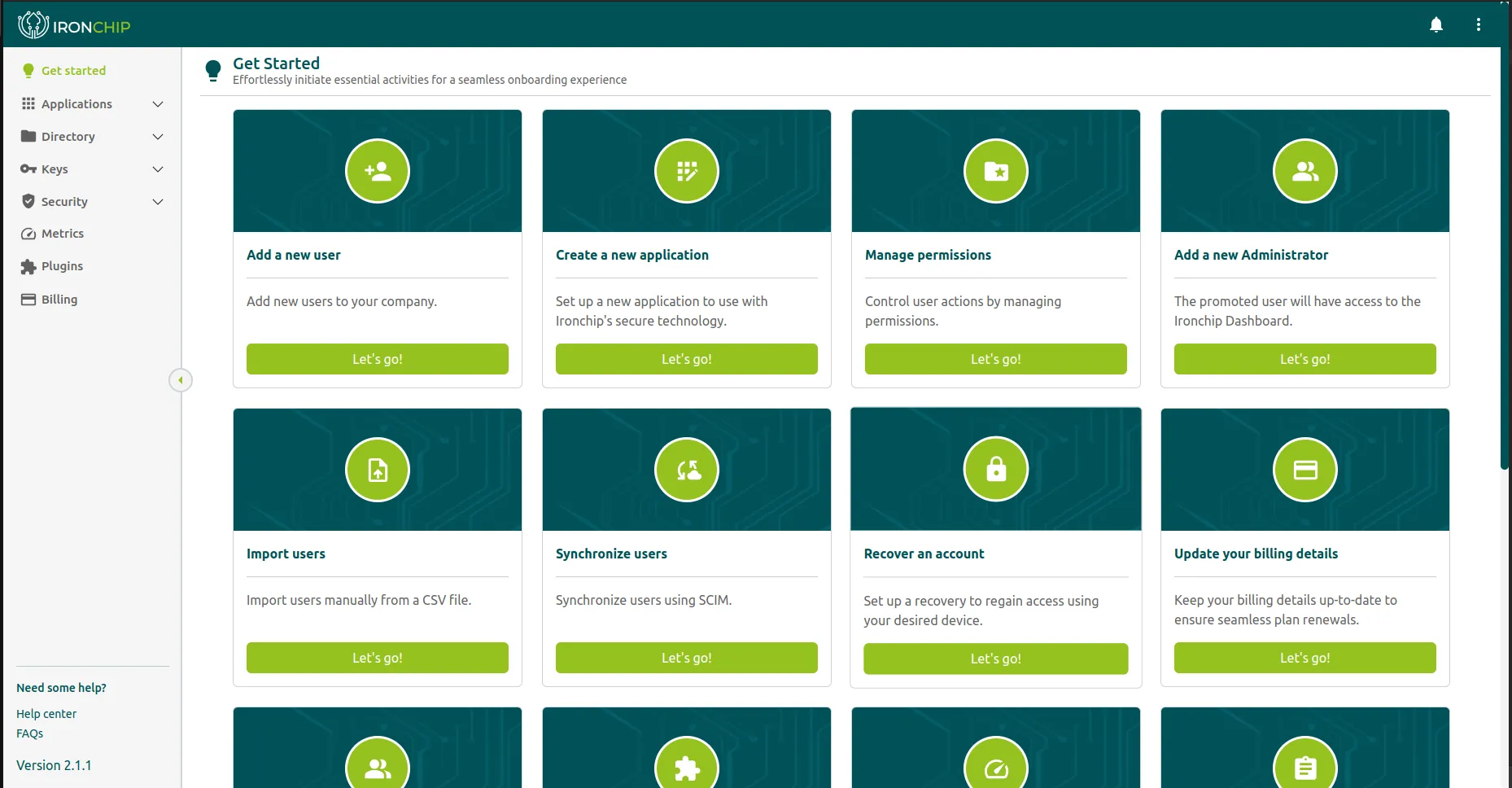Click Let's go under Manage permissions
1512x788 pixels.
tap(996, 359)
